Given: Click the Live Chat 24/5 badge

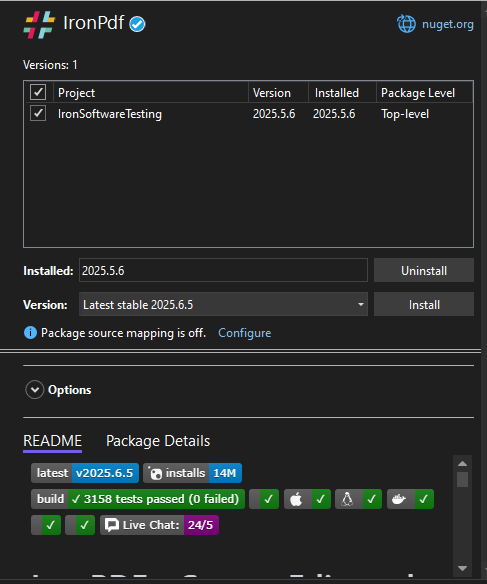Looking at the screenshot, I should (159, 525).
